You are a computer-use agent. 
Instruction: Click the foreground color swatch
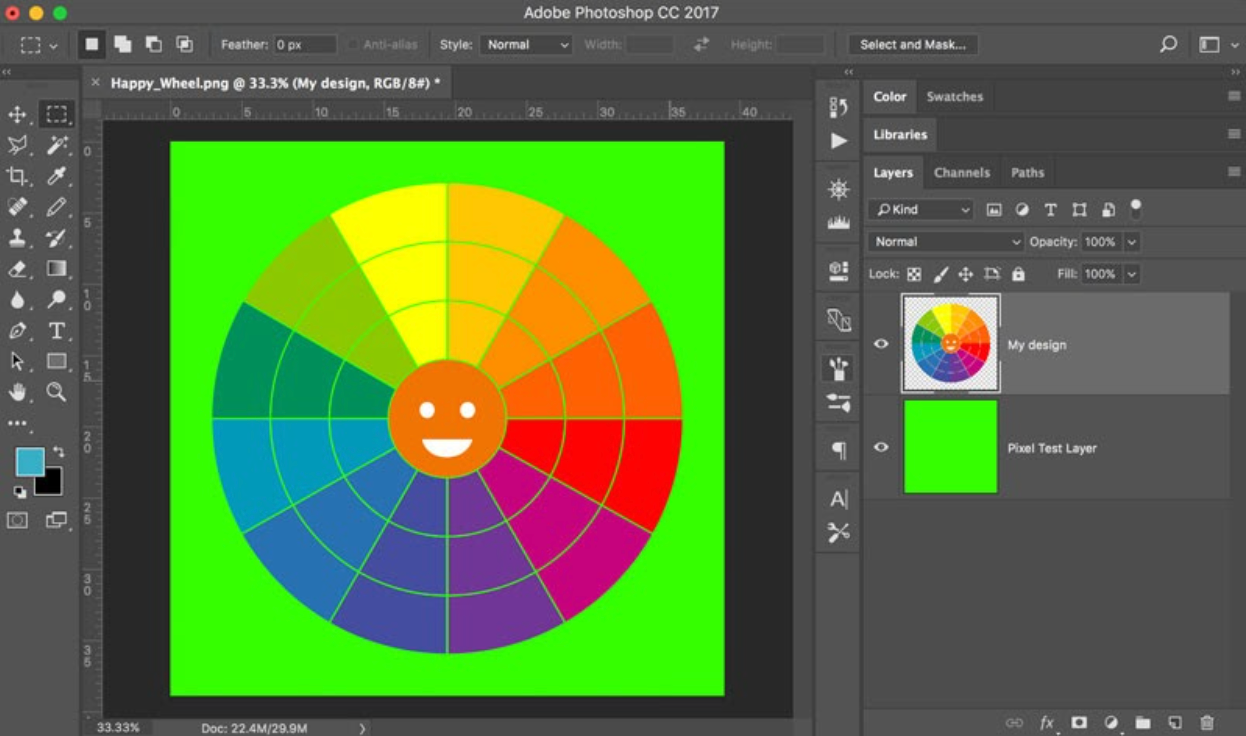coord(30,462)
